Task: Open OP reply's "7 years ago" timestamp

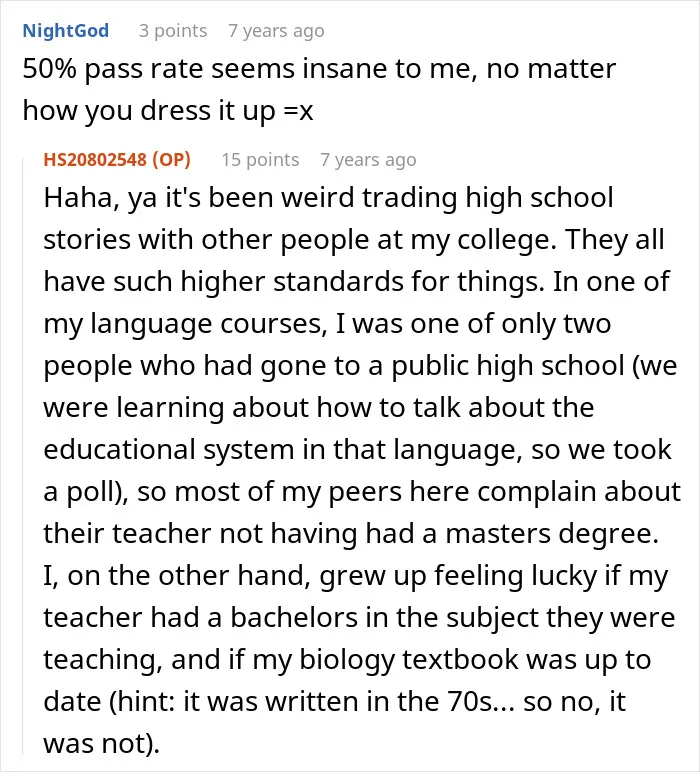Action: pos(368,160)
